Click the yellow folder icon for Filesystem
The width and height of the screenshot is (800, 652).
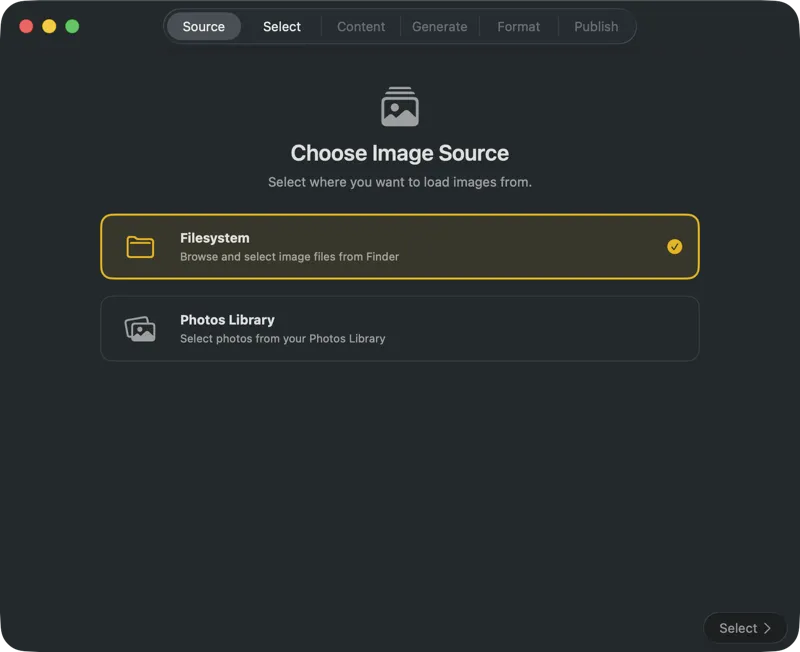click(140, 247)
